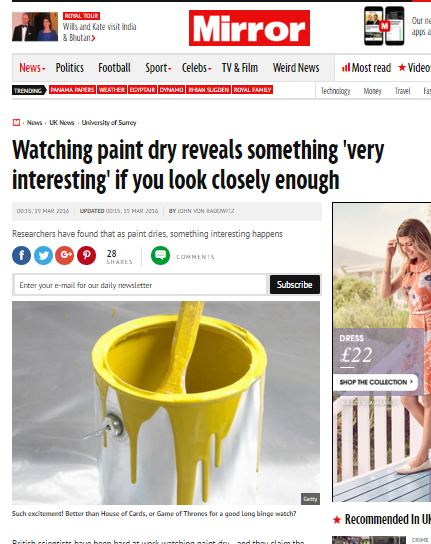
Task: Open the Weird News section
Action: 296,68
